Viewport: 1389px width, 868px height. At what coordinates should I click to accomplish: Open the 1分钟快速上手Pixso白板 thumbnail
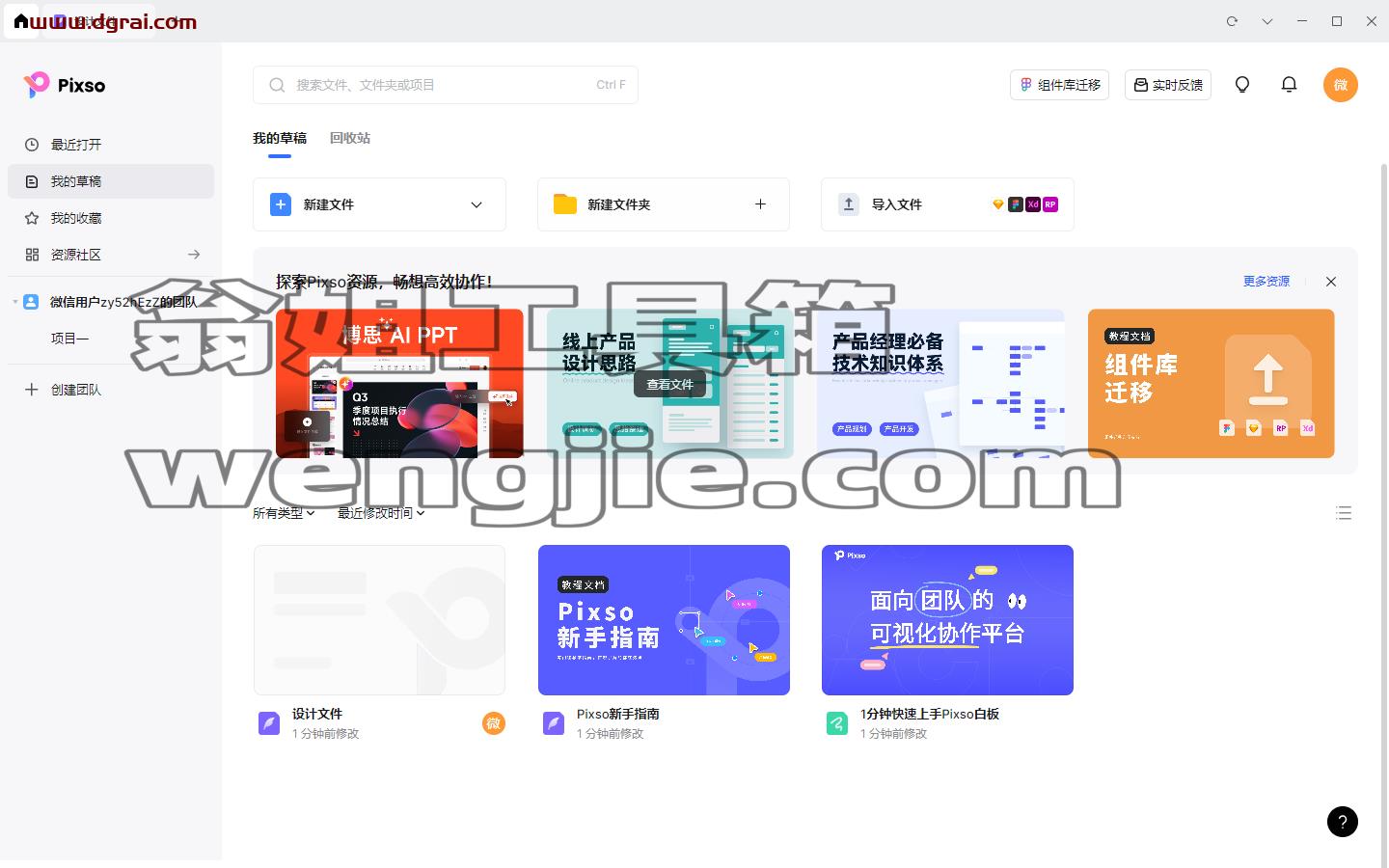coord(947,620)
